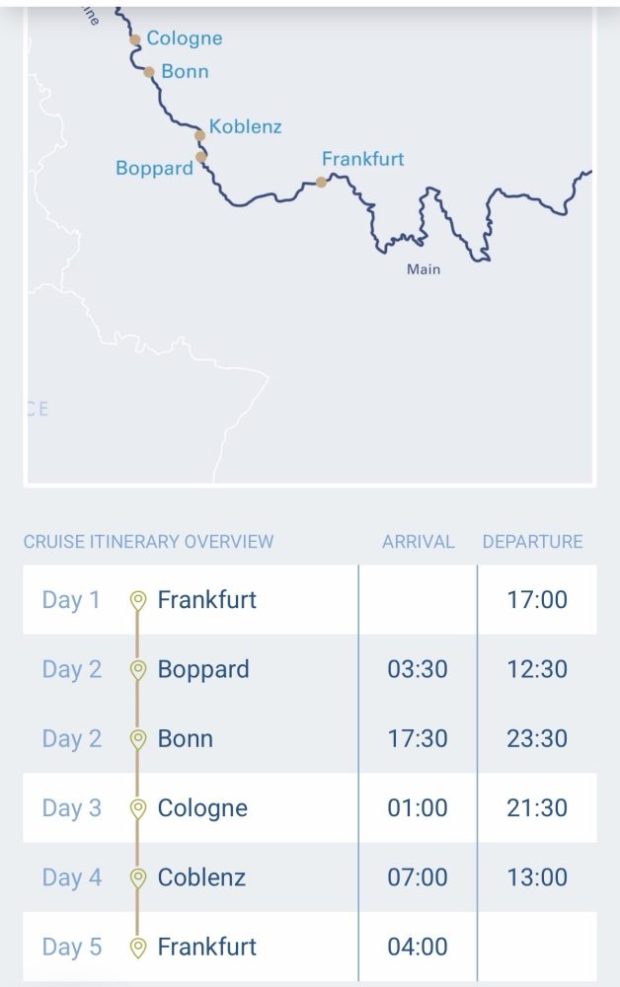Viewport: 620px width, 987px height.
Task: Click the Cologne location pin in itinerary
Action: point(139,808)
